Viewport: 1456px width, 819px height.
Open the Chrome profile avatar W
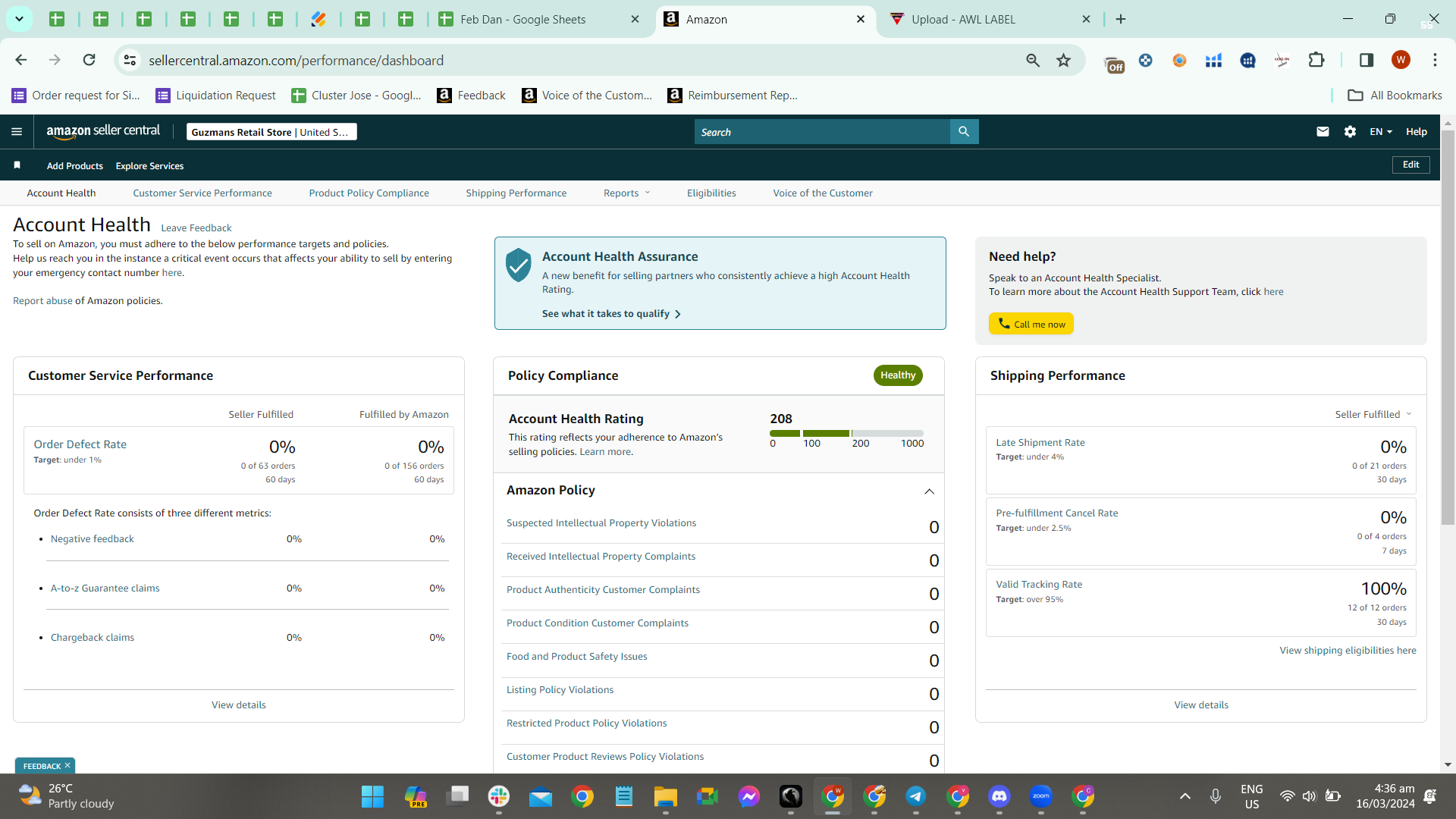pos(1401,60)
